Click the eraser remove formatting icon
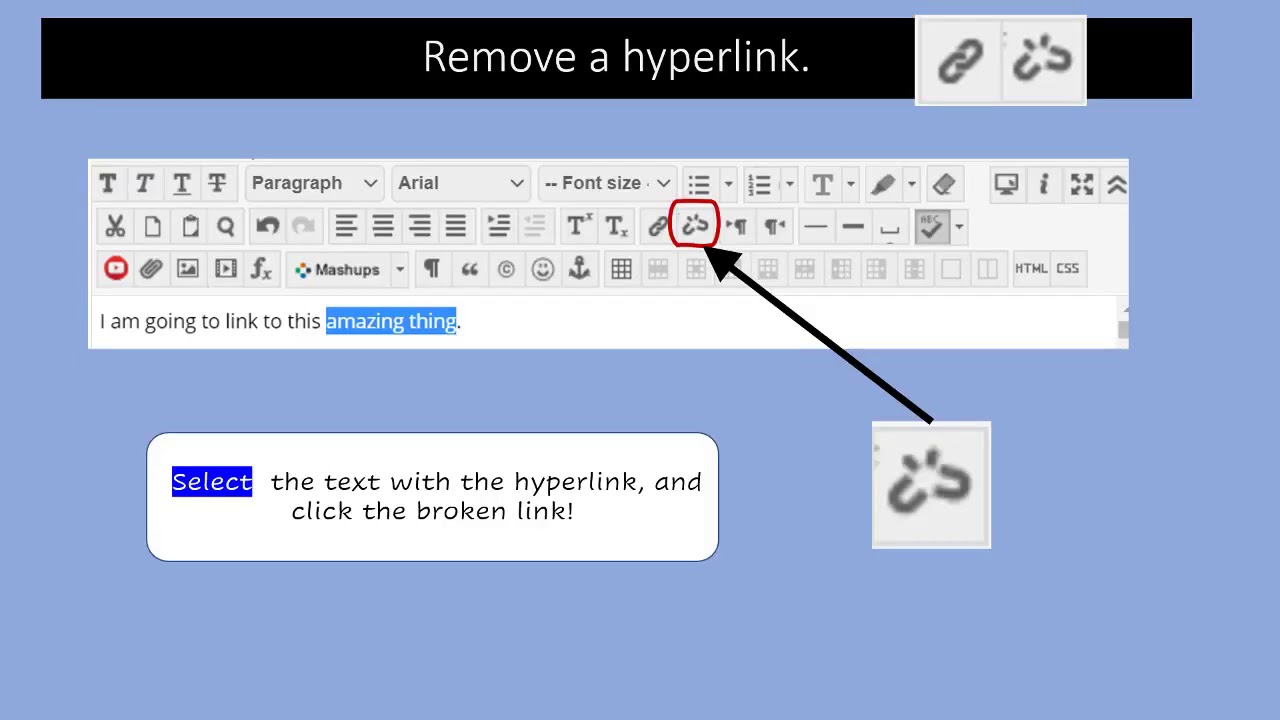The image size is (1280, 720). tap(944, 184)
